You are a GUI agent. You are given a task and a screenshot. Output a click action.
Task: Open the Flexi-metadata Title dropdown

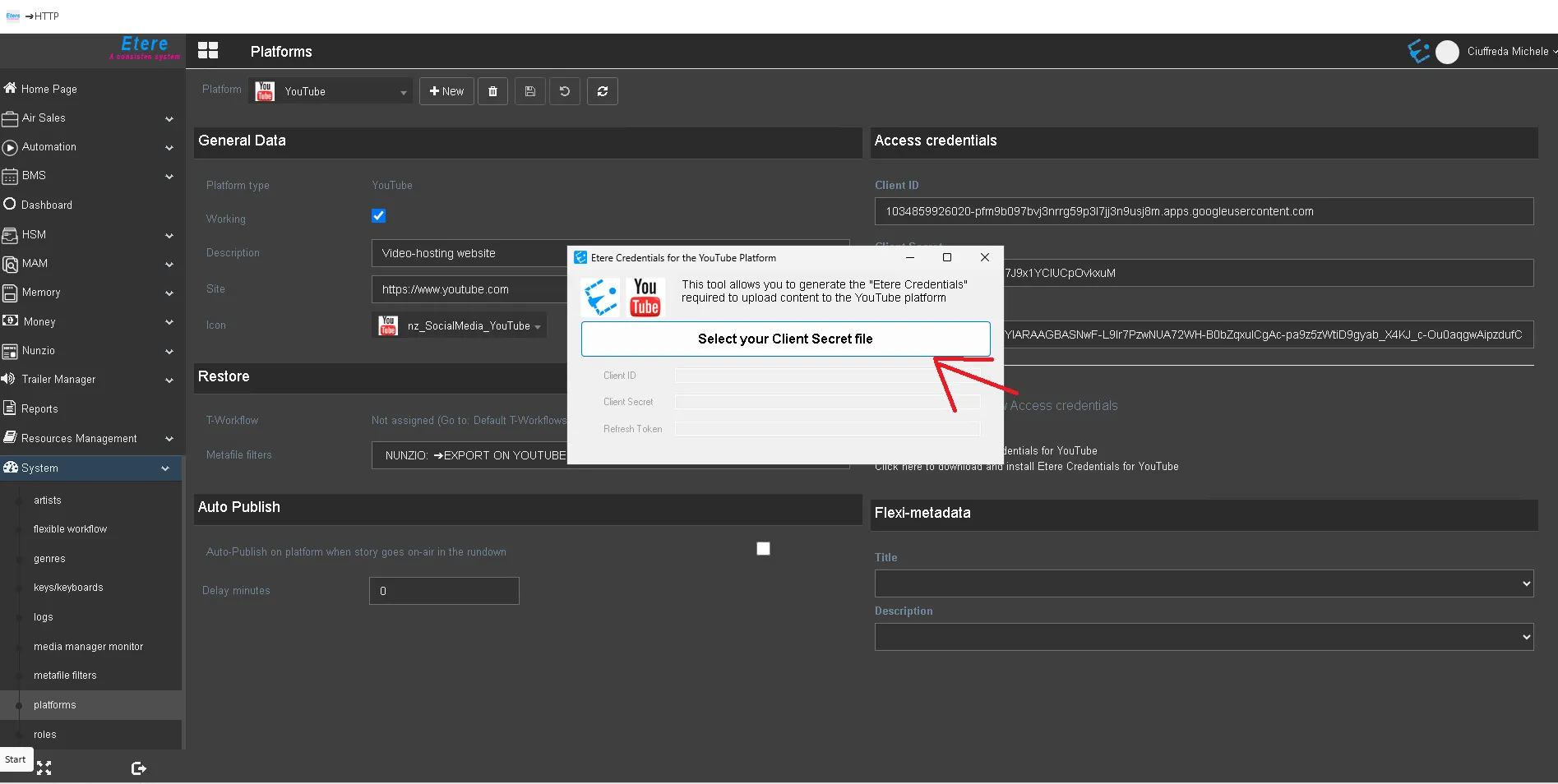[x=1204, y=583]
